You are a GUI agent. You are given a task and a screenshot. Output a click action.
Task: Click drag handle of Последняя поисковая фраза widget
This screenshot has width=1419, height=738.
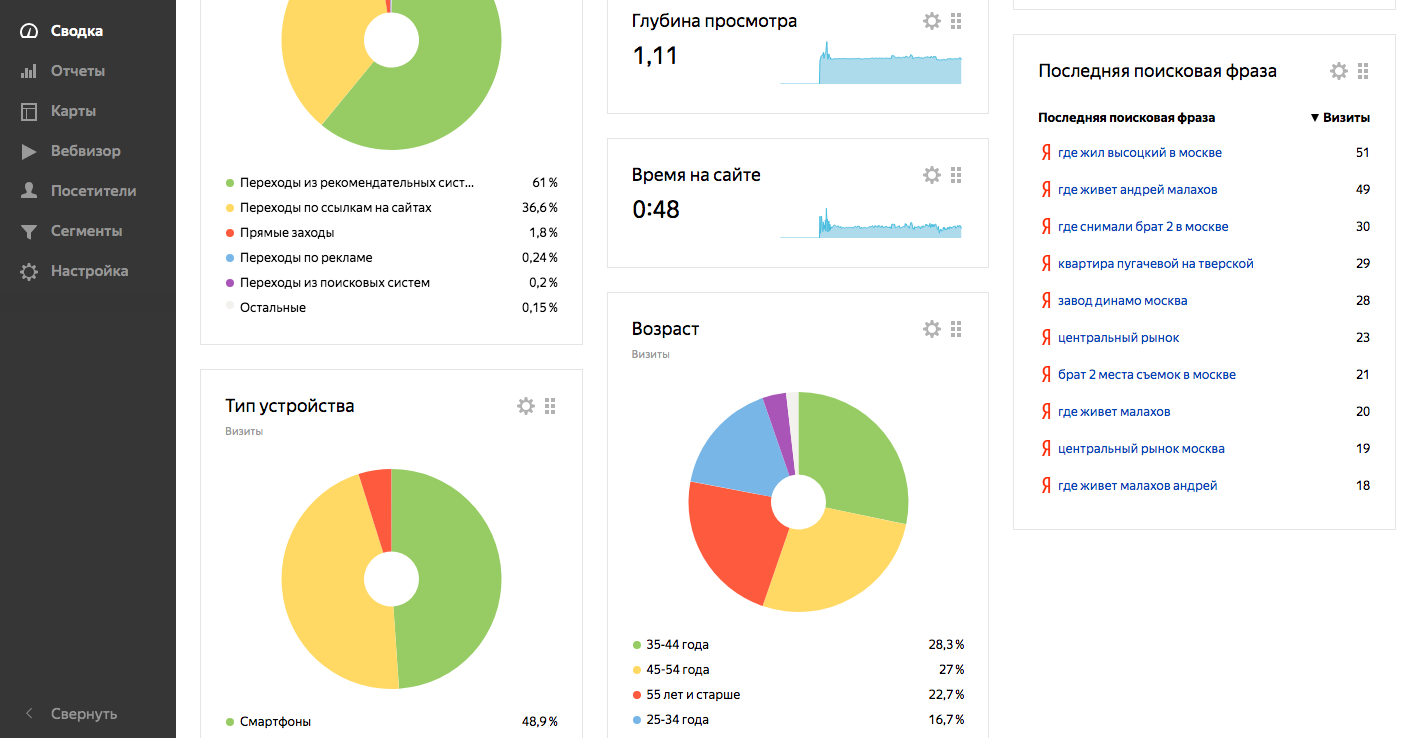tap(1363, 71)
